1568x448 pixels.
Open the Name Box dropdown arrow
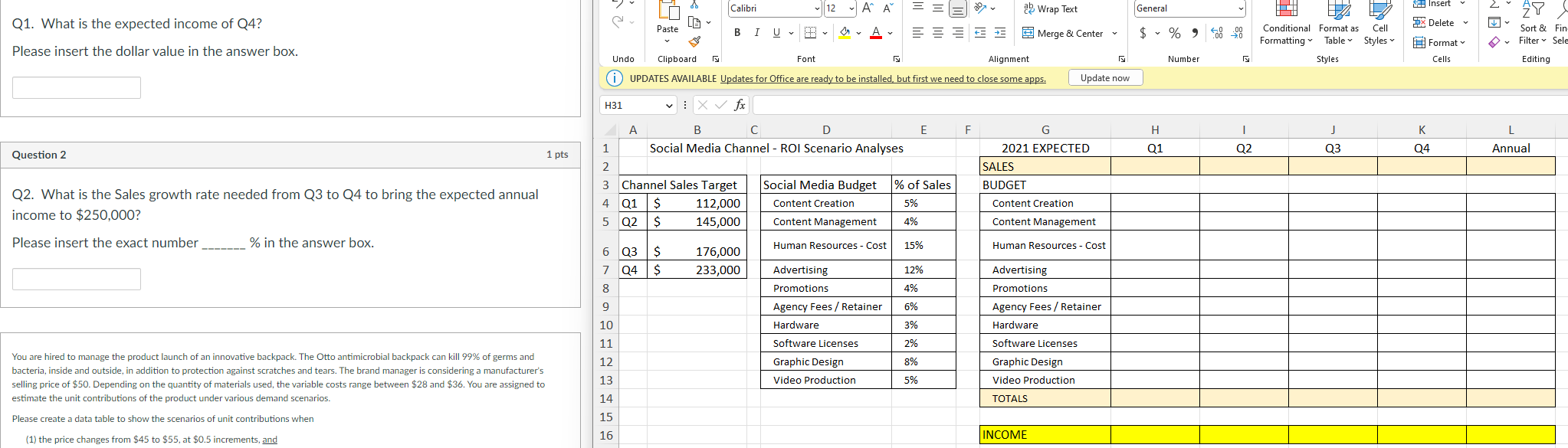click(669, 106)
